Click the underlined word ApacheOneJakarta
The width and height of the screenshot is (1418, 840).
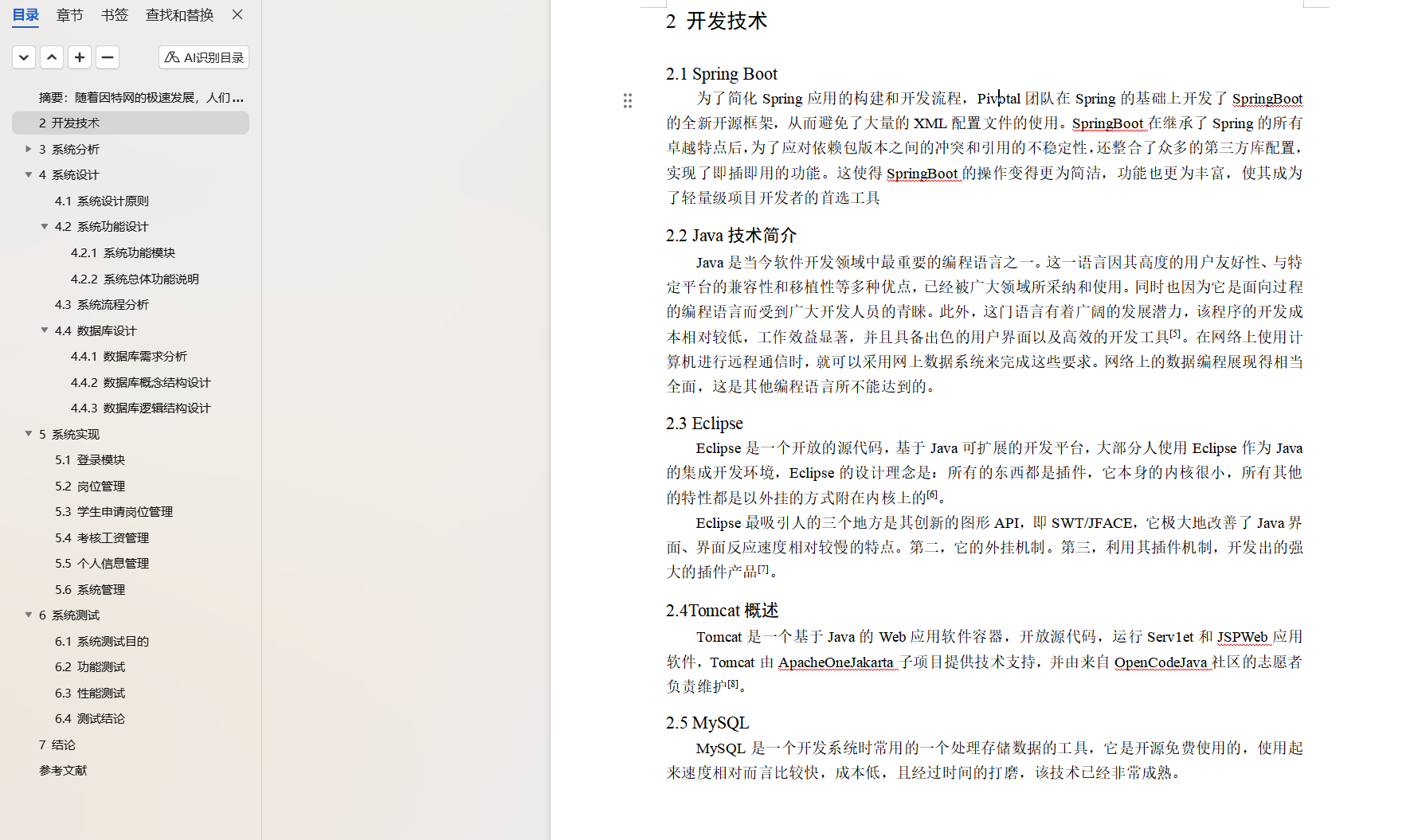[836, 662]
